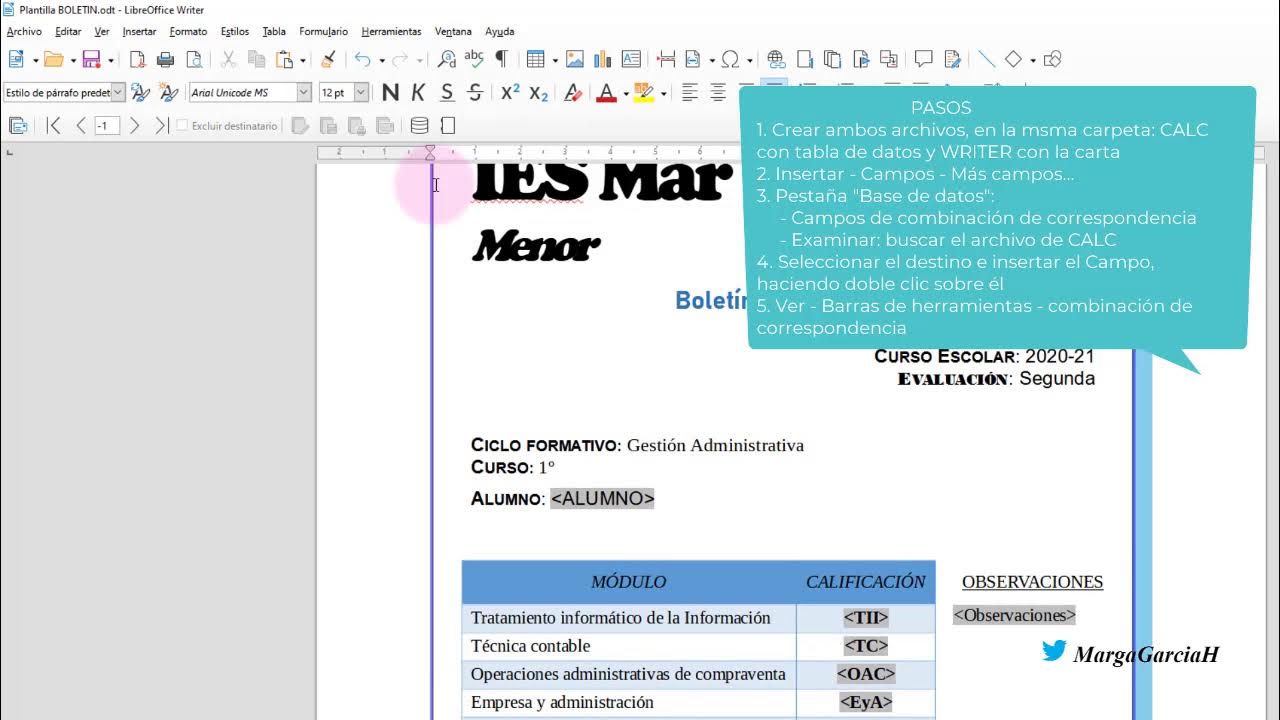Screen dimensions: 1280x720
Task: Open the font name dropdown
Action: coord(304,93)
